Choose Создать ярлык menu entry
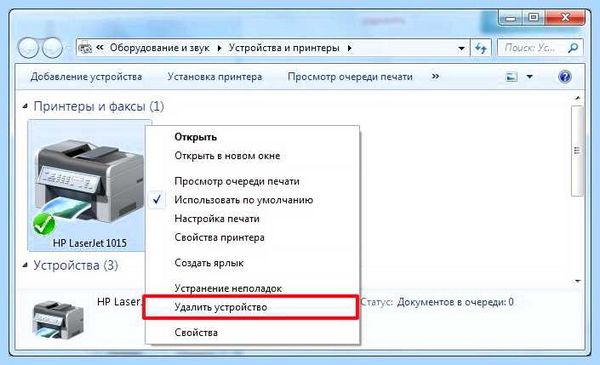The image size is (600, 365). click(252, 263)
